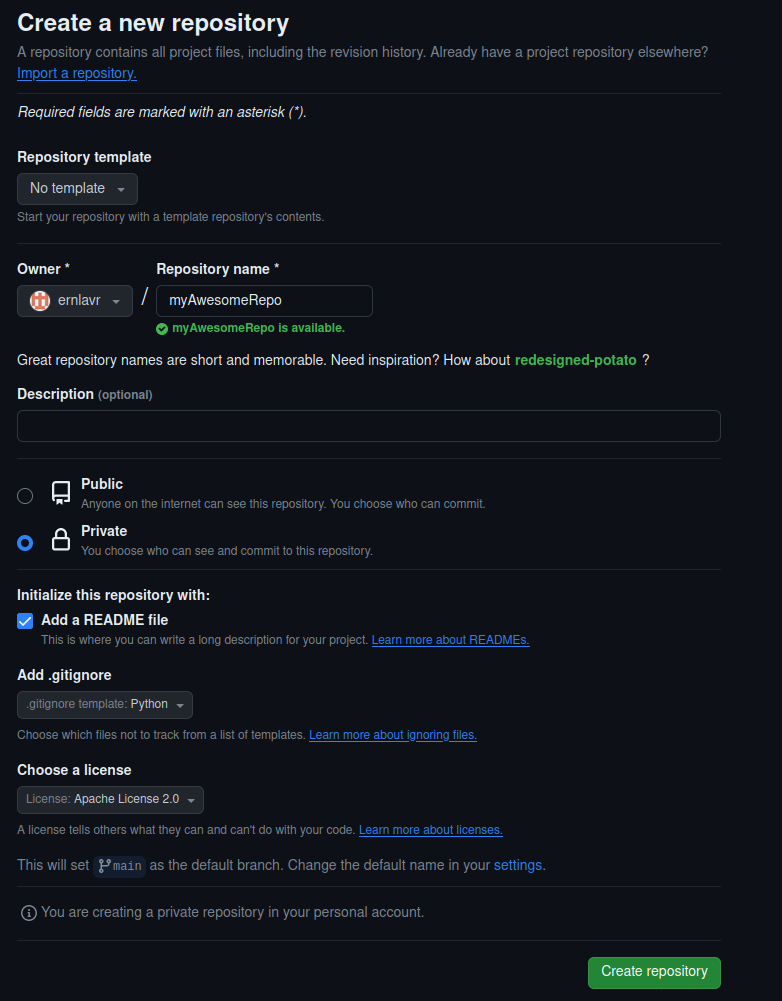Click the Import a repository link
The width and height of the screenshot is (782, 1001).
coord(76,73)
